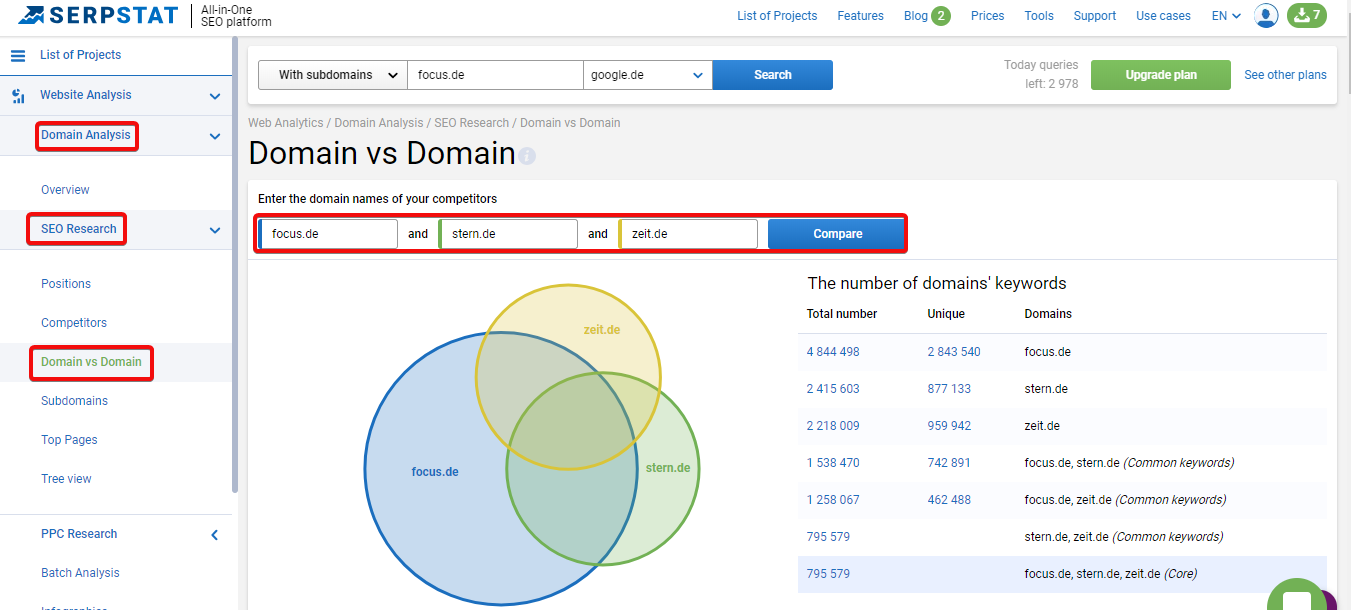This screenshot has width=1351, height=610.
Task: Click the sidebar vertical scrollbar
Action: (235, 265)
